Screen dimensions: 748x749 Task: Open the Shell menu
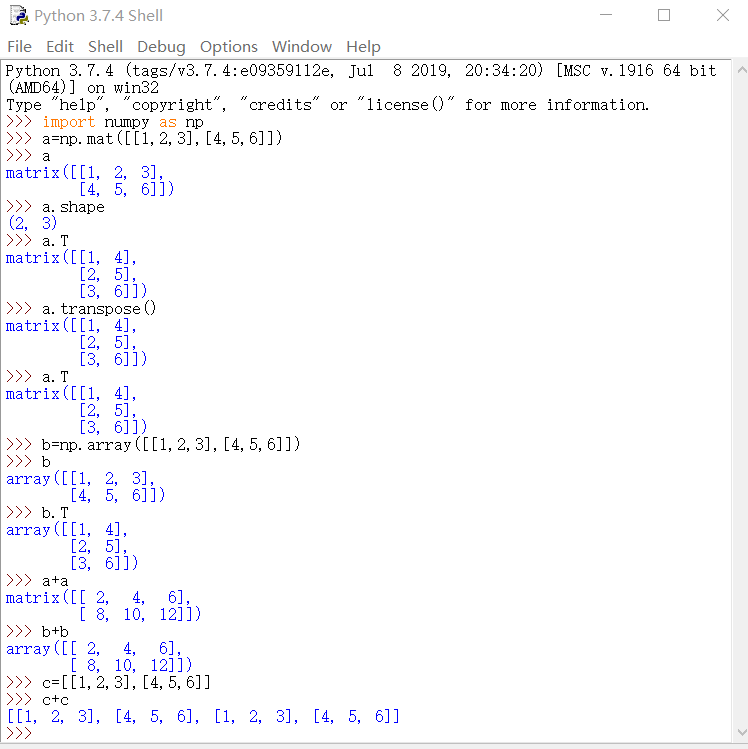pyautogui.click(x=105, y=46)
